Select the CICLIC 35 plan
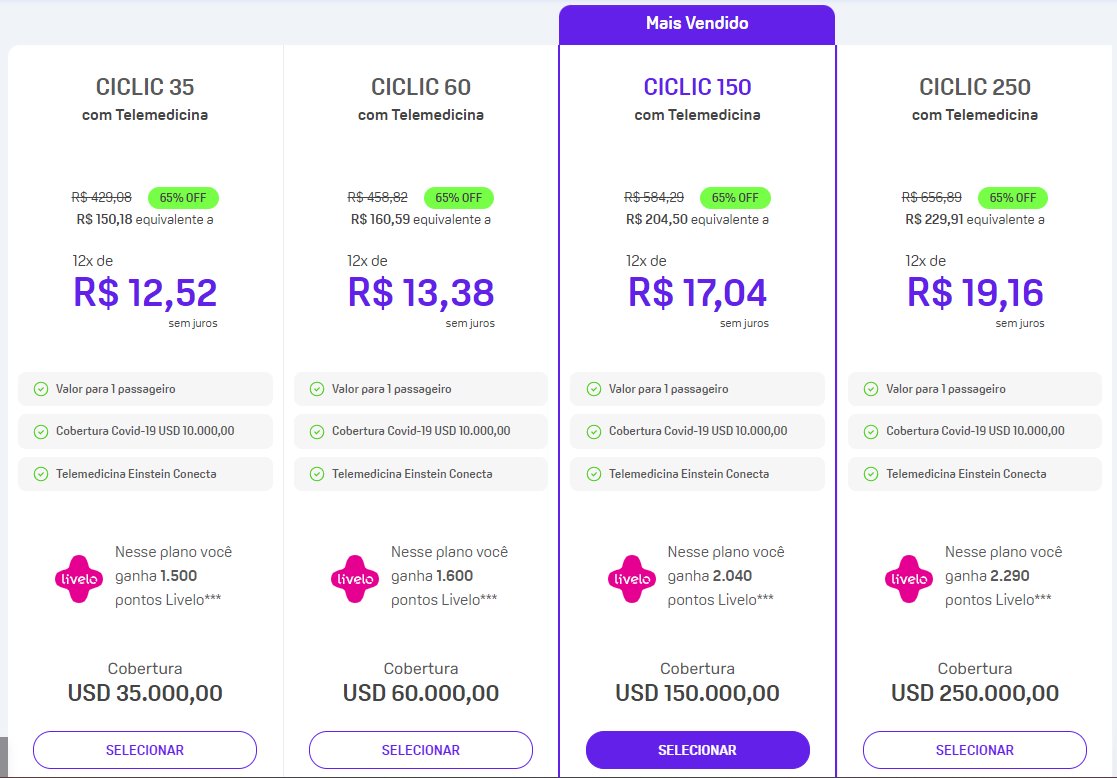Screen dimensions: 1117x778 (x=145, y=750)
